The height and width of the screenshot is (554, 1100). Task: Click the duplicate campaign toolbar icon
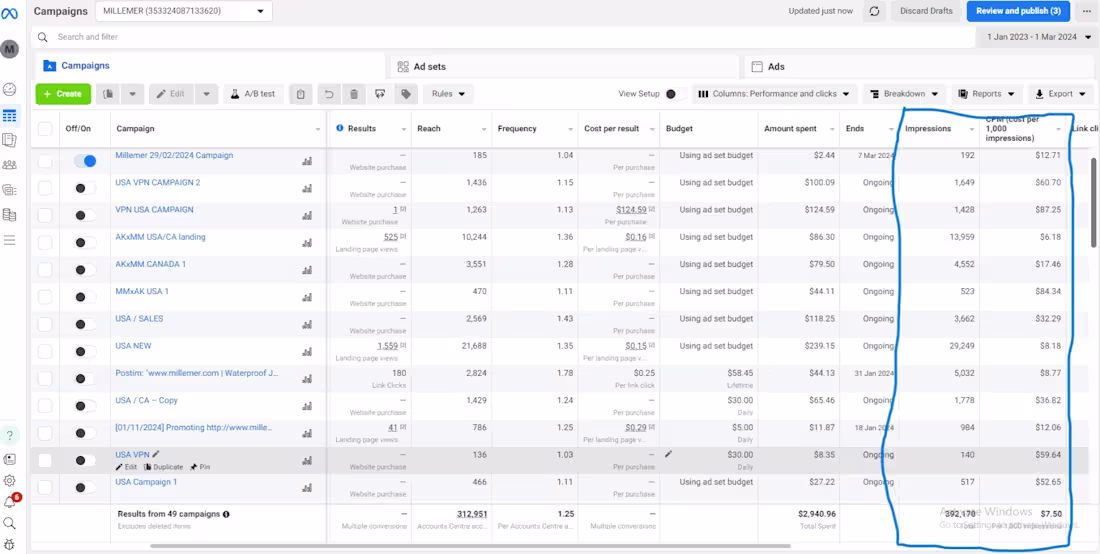click(109, 94)
